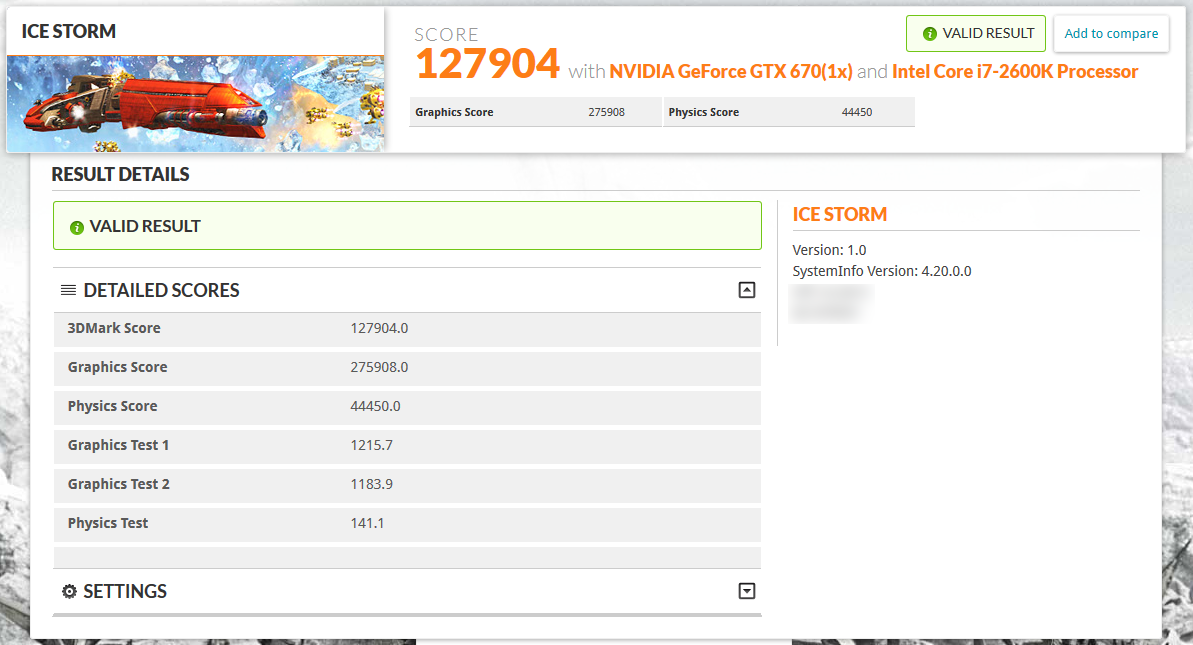Image resolution: width=1193 pixels, height=645 pixels.
Task: Click the SETTINGS heading text
Action: click(125, 591)
